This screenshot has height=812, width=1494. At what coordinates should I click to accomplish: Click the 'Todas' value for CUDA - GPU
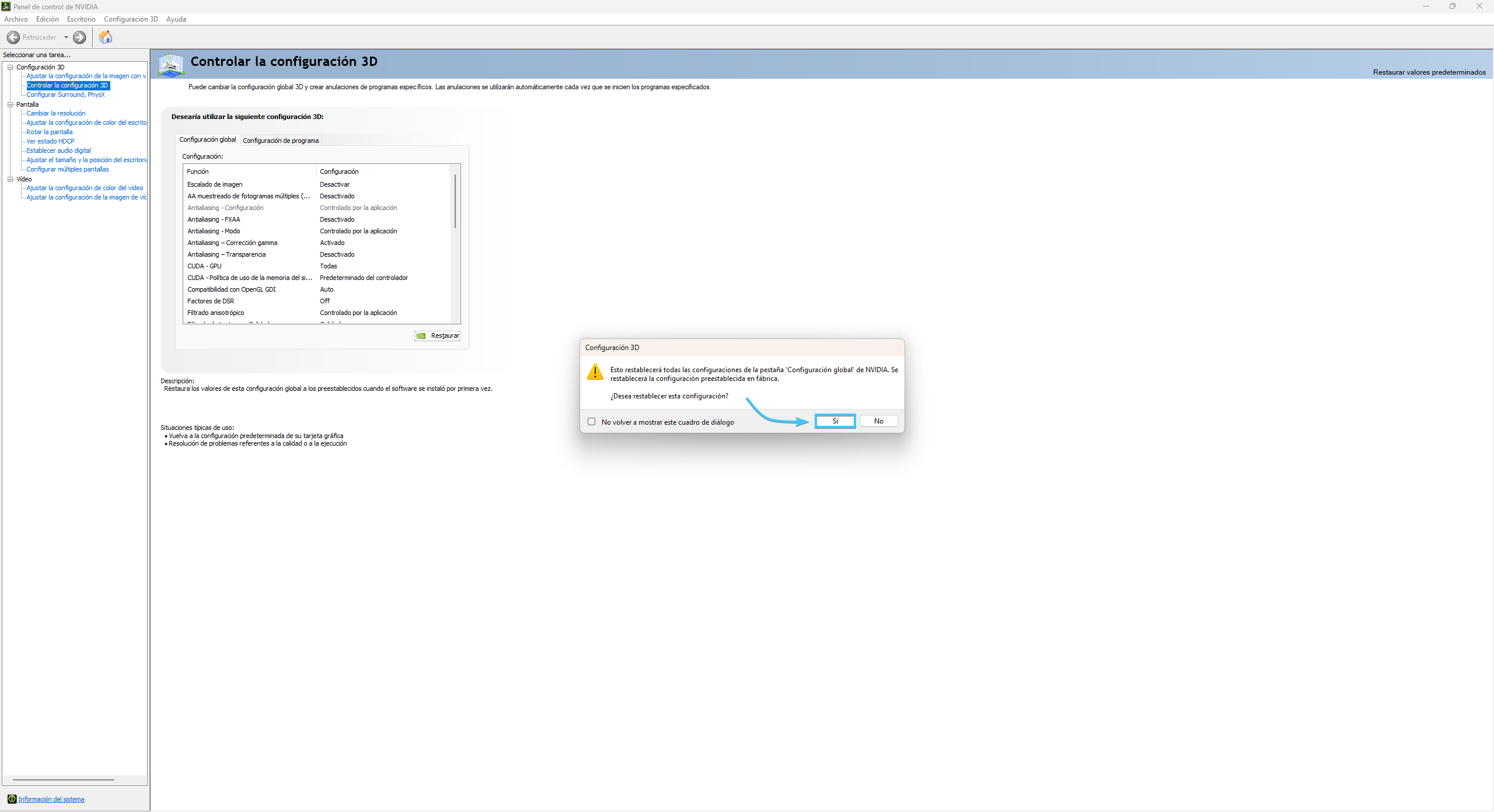329,266
